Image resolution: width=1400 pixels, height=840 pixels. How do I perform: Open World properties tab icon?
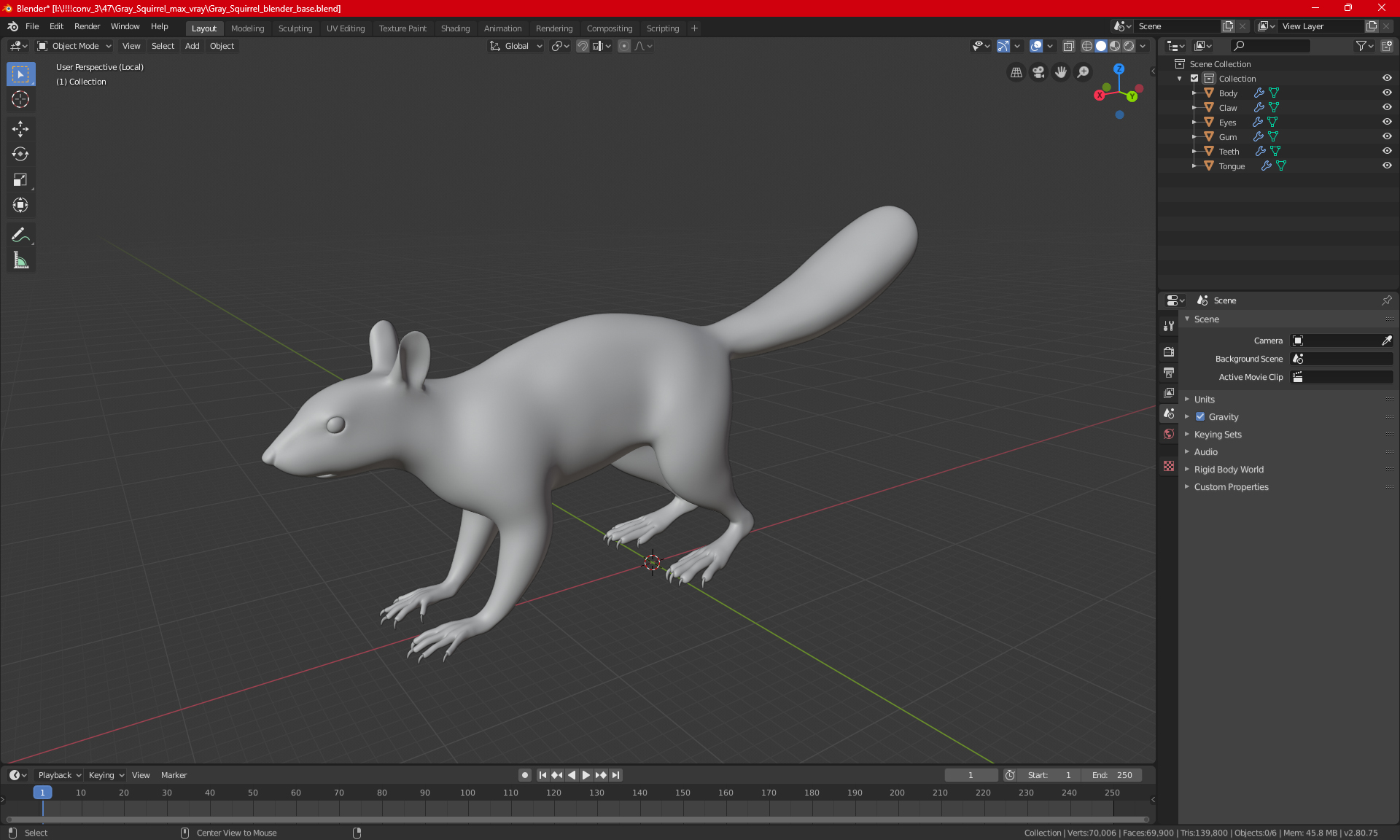click(x=1169, y=434)
